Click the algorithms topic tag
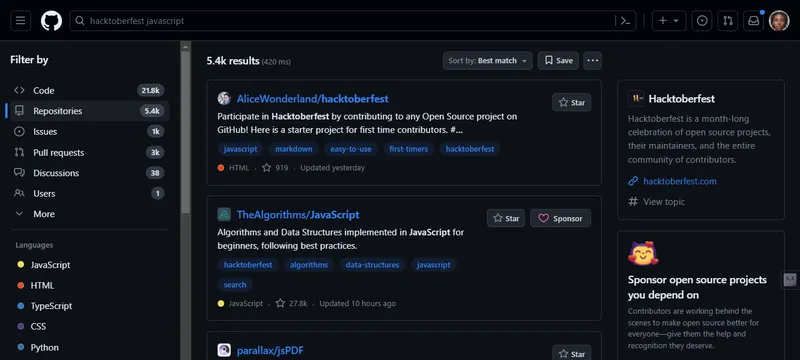The width and height of the screenshot is (800, 360). tap(309, 265)
